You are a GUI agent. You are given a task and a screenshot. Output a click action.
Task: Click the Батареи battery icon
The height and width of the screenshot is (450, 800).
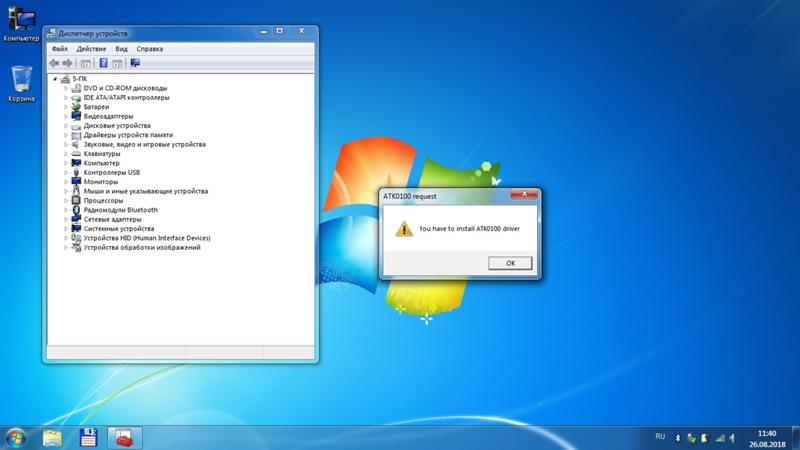pos(76,107)
